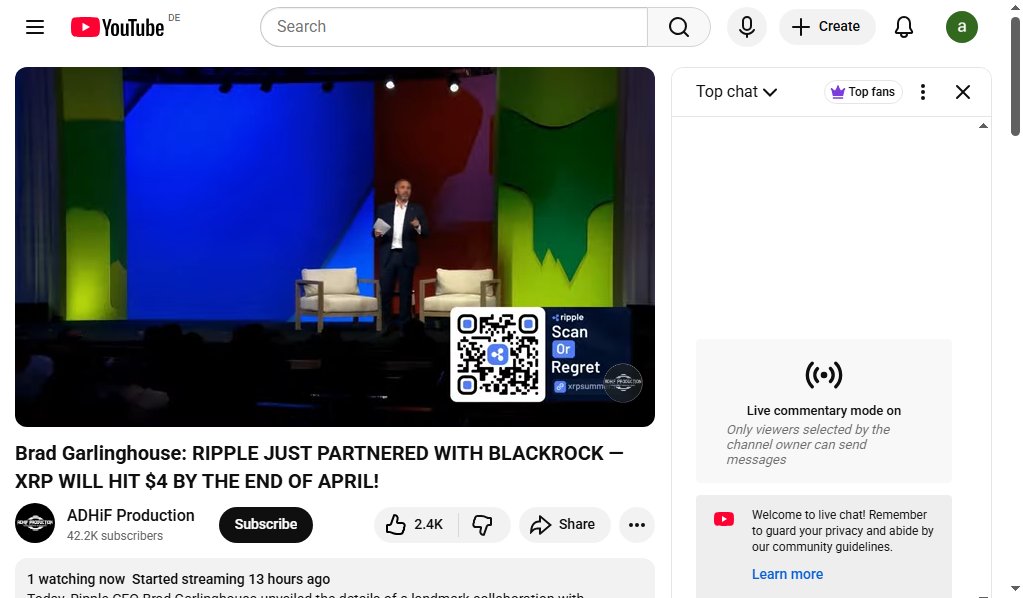This screenshot has width=1023, height=598.
Task: Click the magnifying glass search button
Action: pos(679,27)
